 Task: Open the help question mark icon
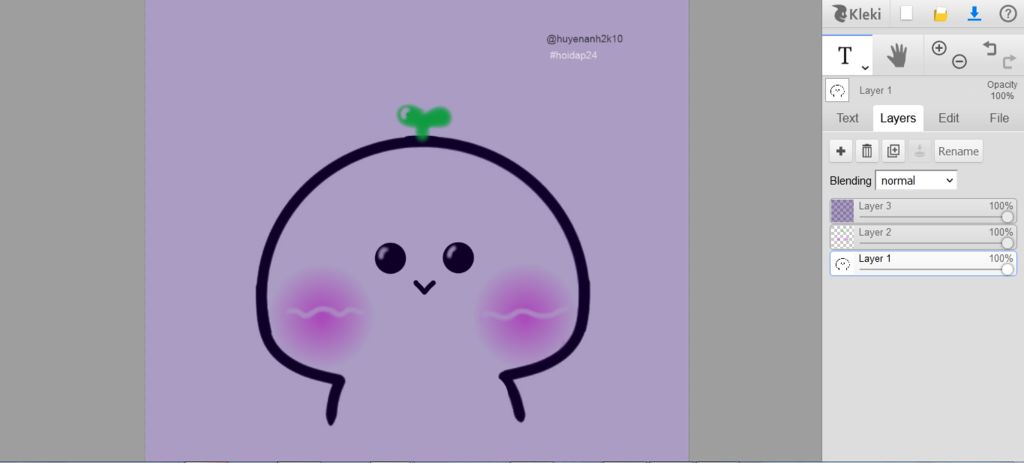tap(1008, 14)
